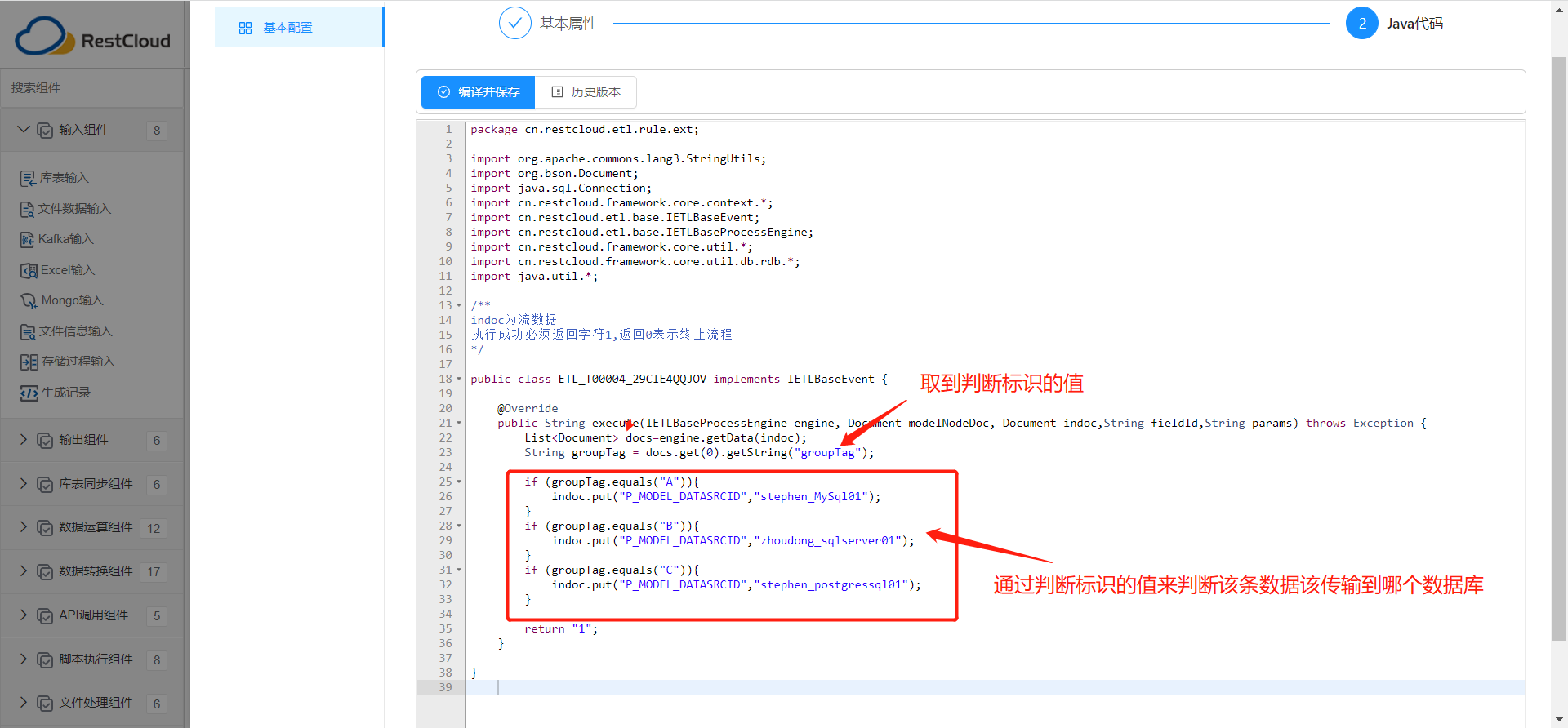Click the 库表同步组件 group icon

(45, 484)
